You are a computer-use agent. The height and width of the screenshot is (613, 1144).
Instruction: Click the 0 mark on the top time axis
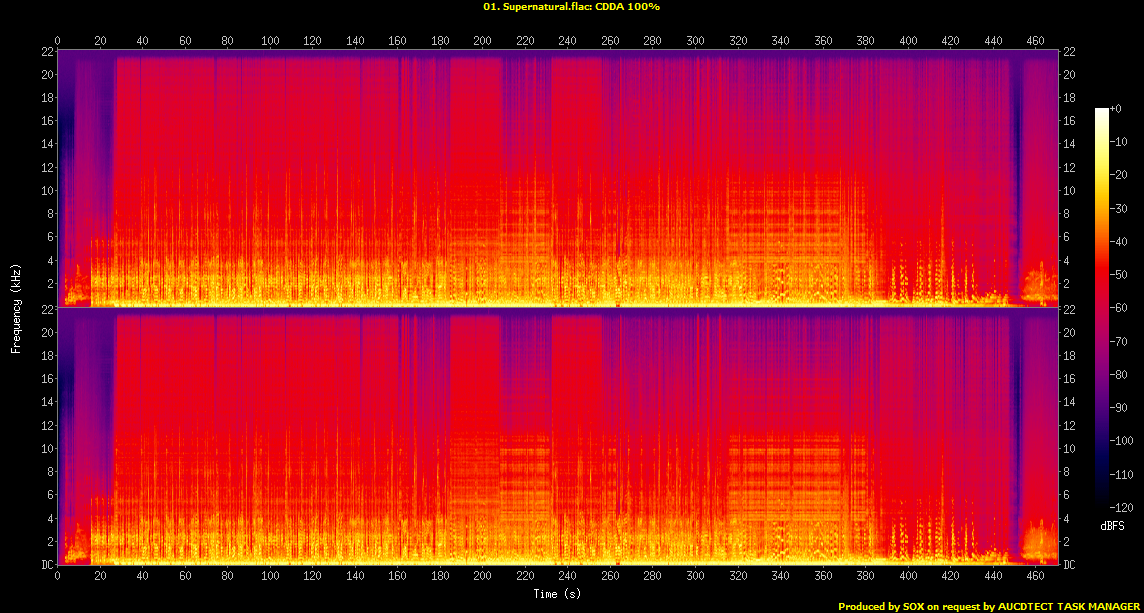pos(58,41)
